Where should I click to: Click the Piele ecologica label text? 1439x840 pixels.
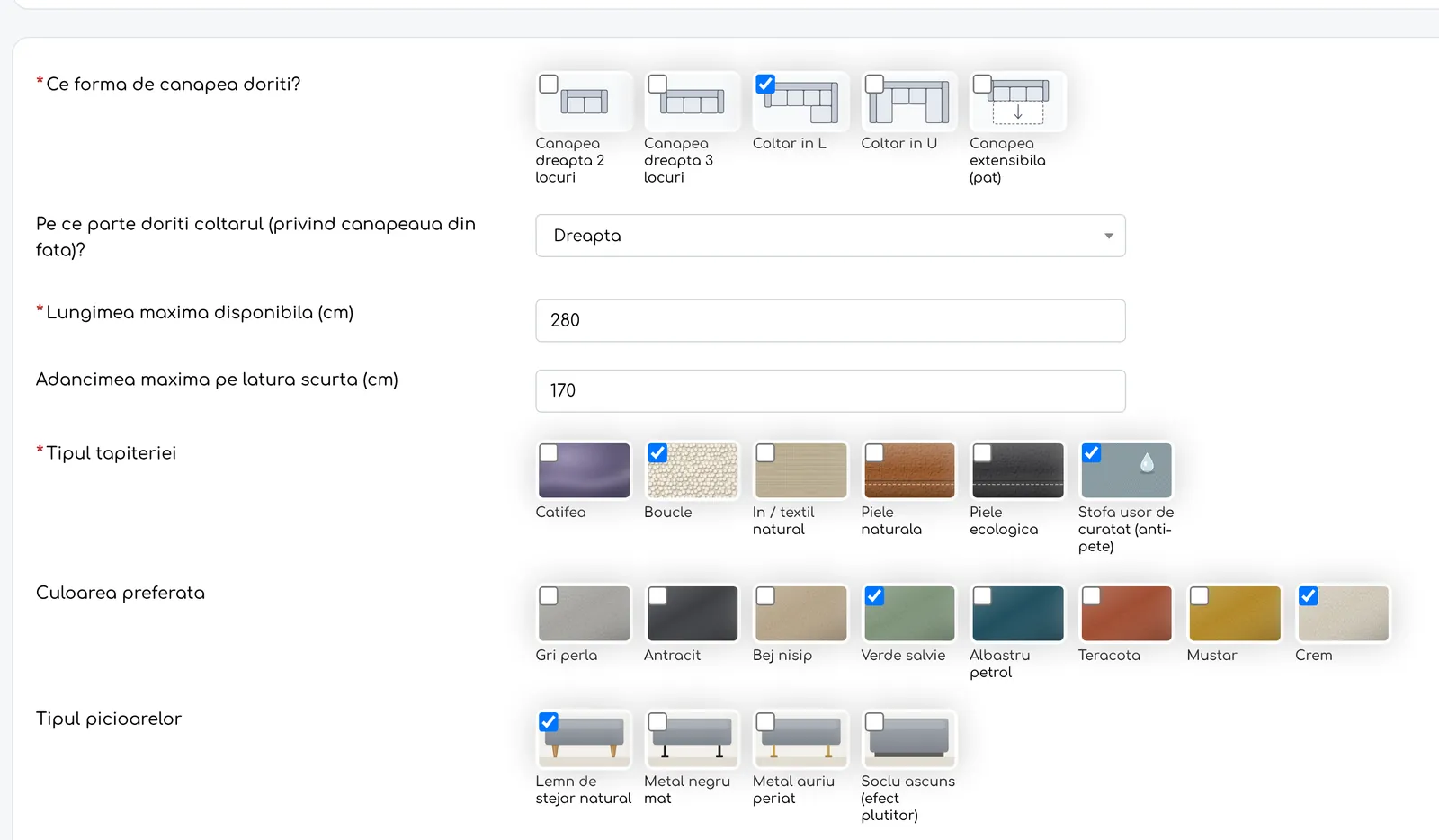click(1004, 521)
